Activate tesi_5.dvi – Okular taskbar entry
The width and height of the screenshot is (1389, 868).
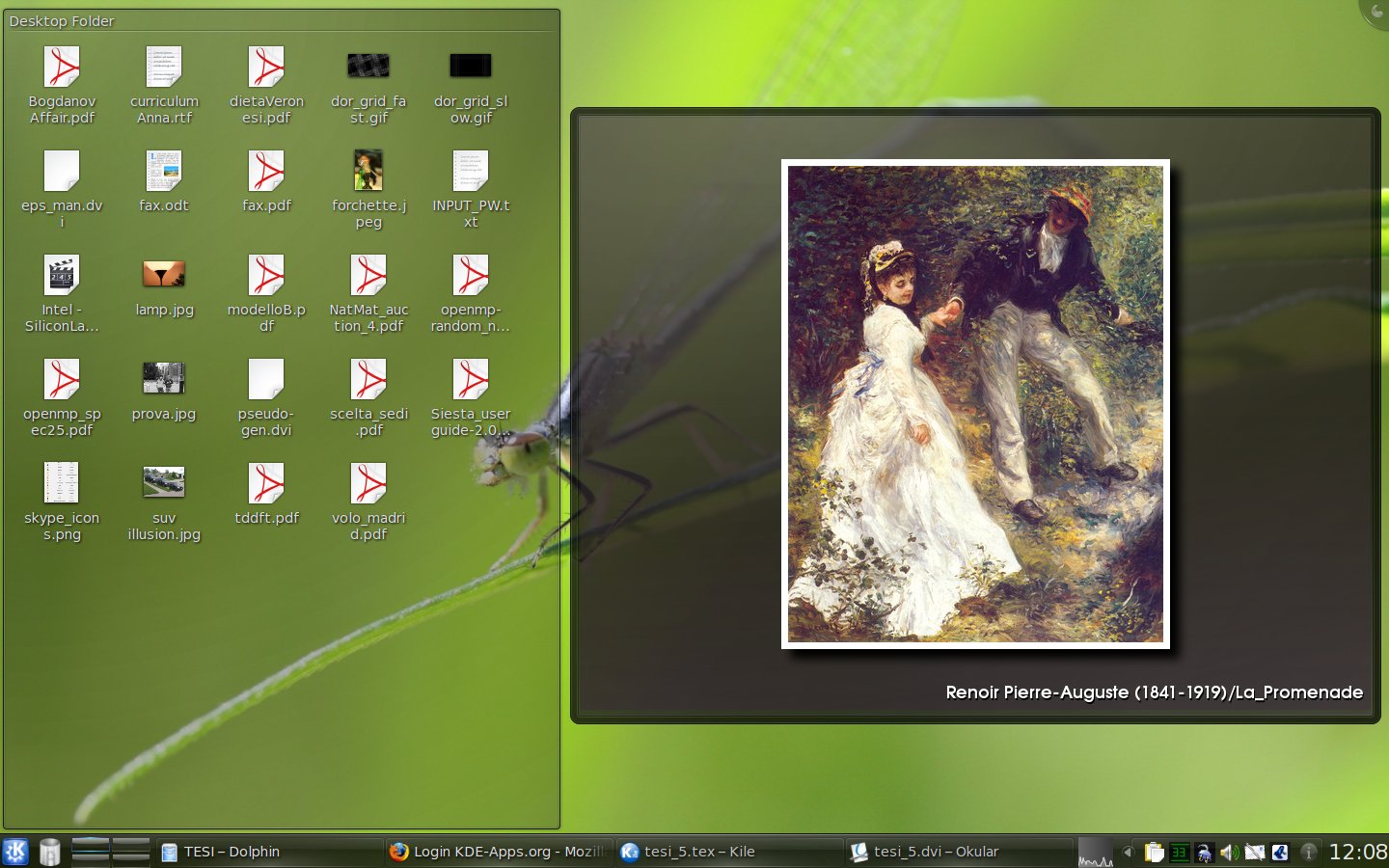coord(959,852)
